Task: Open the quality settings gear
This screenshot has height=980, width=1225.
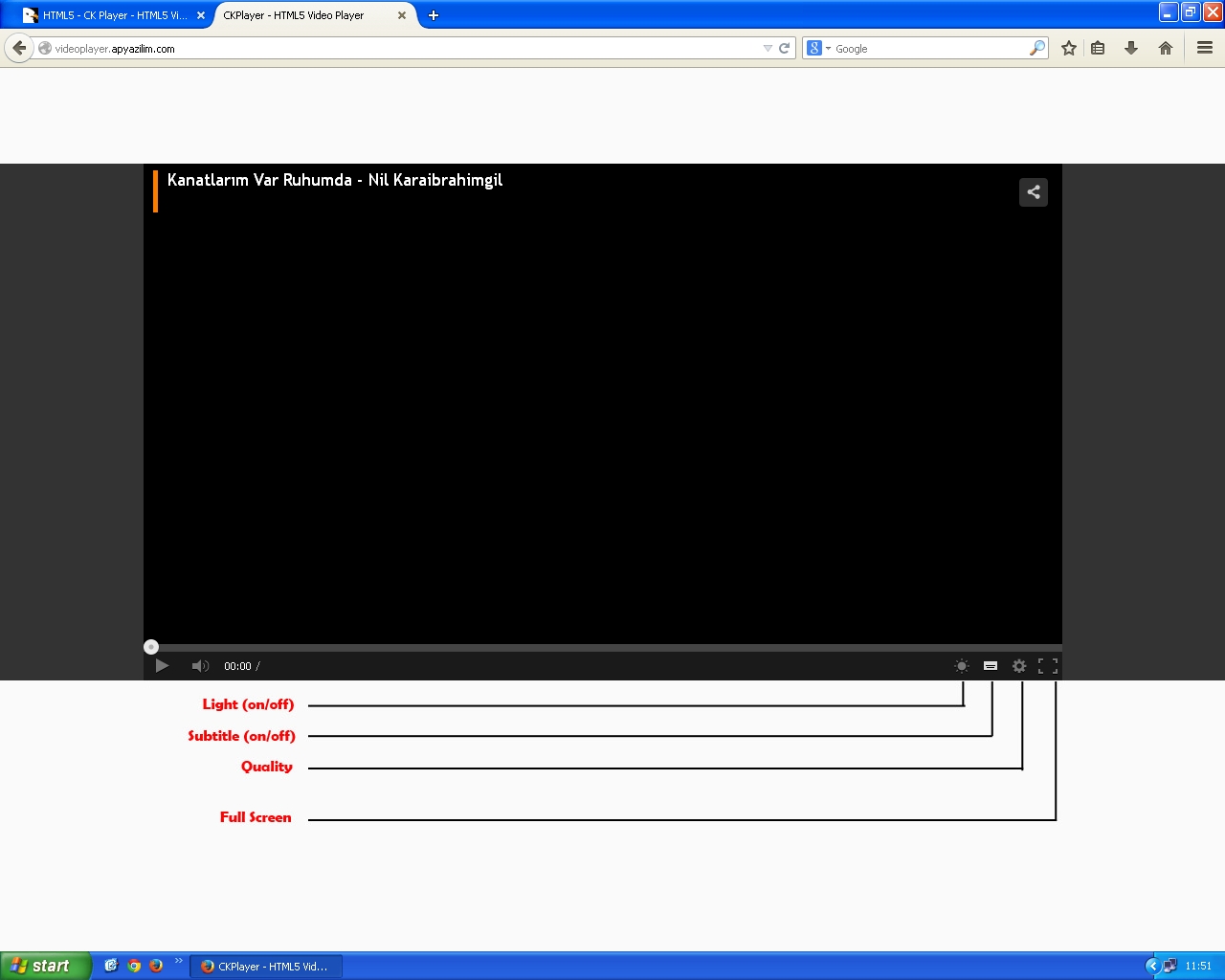Action: (x=1019, y=666)
